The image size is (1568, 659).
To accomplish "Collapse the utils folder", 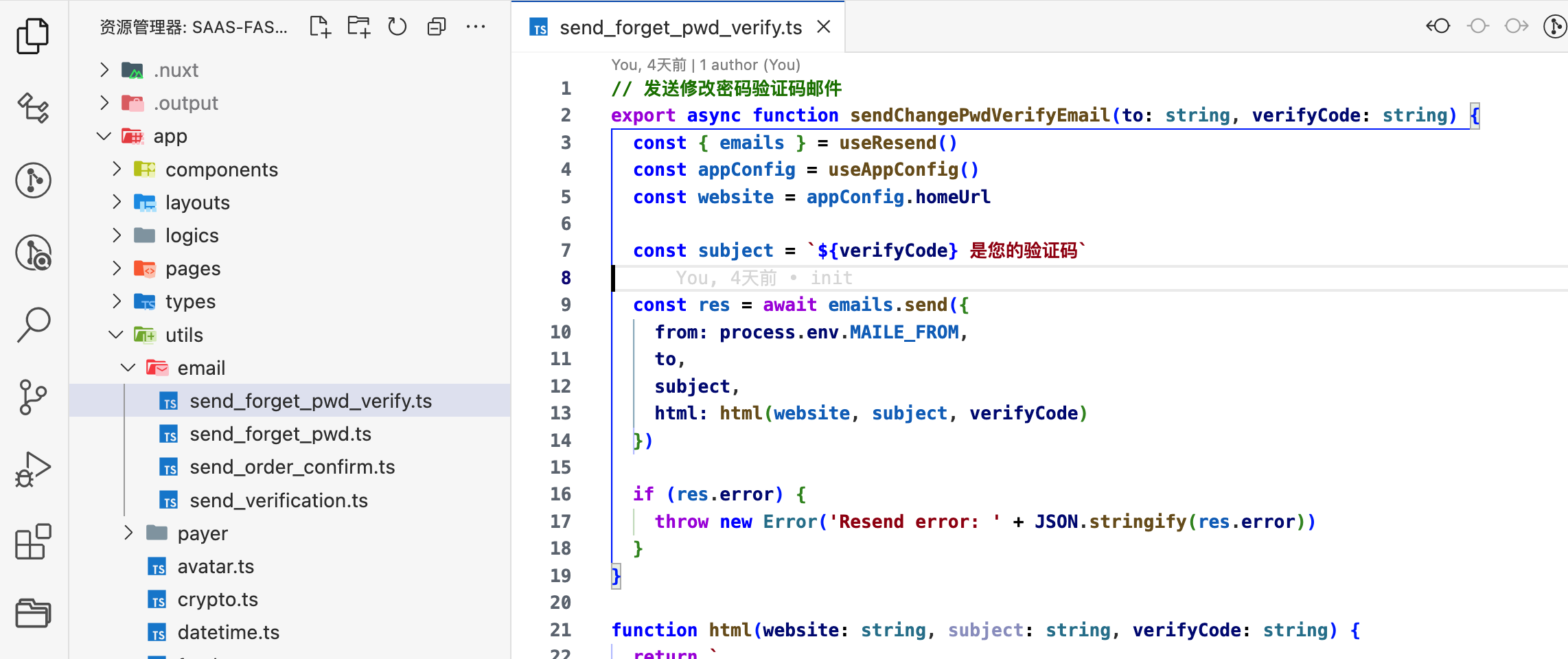I will (117, 334).
